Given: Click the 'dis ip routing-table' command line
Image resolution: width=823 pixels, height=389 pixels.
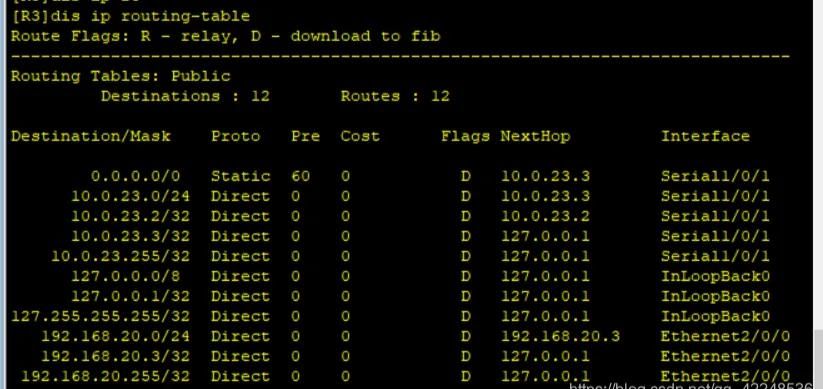Looking at the screenshot, I should 130,16.
